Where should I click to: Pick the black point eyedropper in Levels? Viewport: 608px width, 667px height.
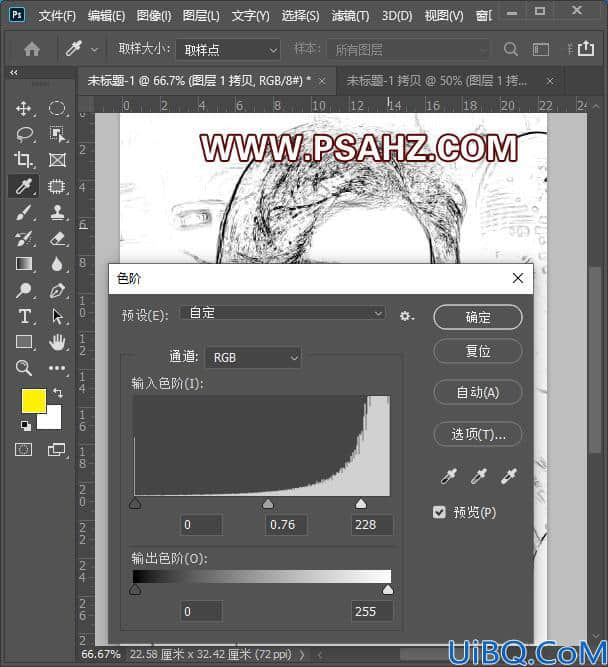[x=448, y=476]
